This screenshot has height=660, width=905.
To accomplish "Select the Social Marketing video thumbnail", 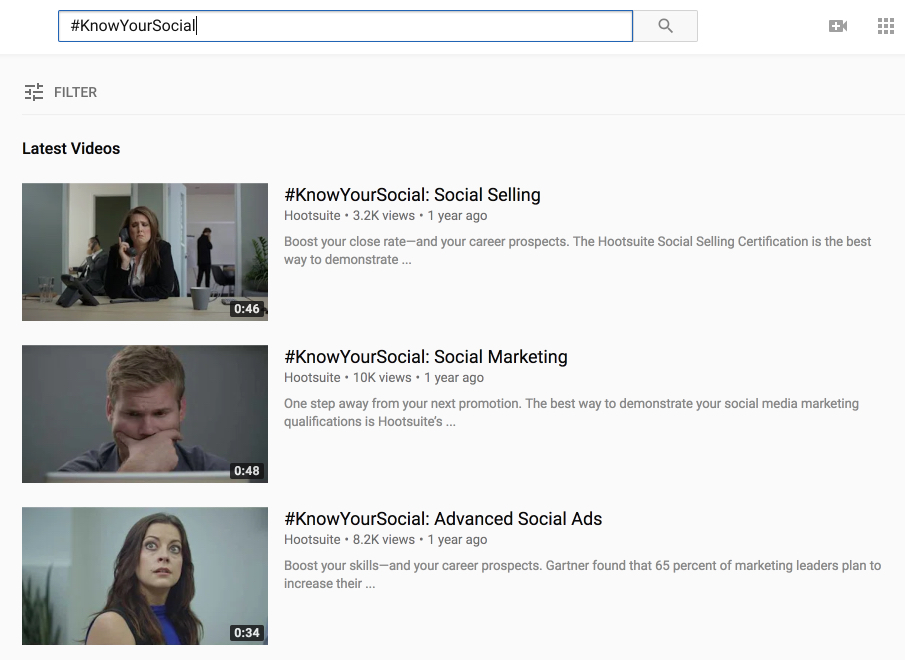I will (145, 413).
